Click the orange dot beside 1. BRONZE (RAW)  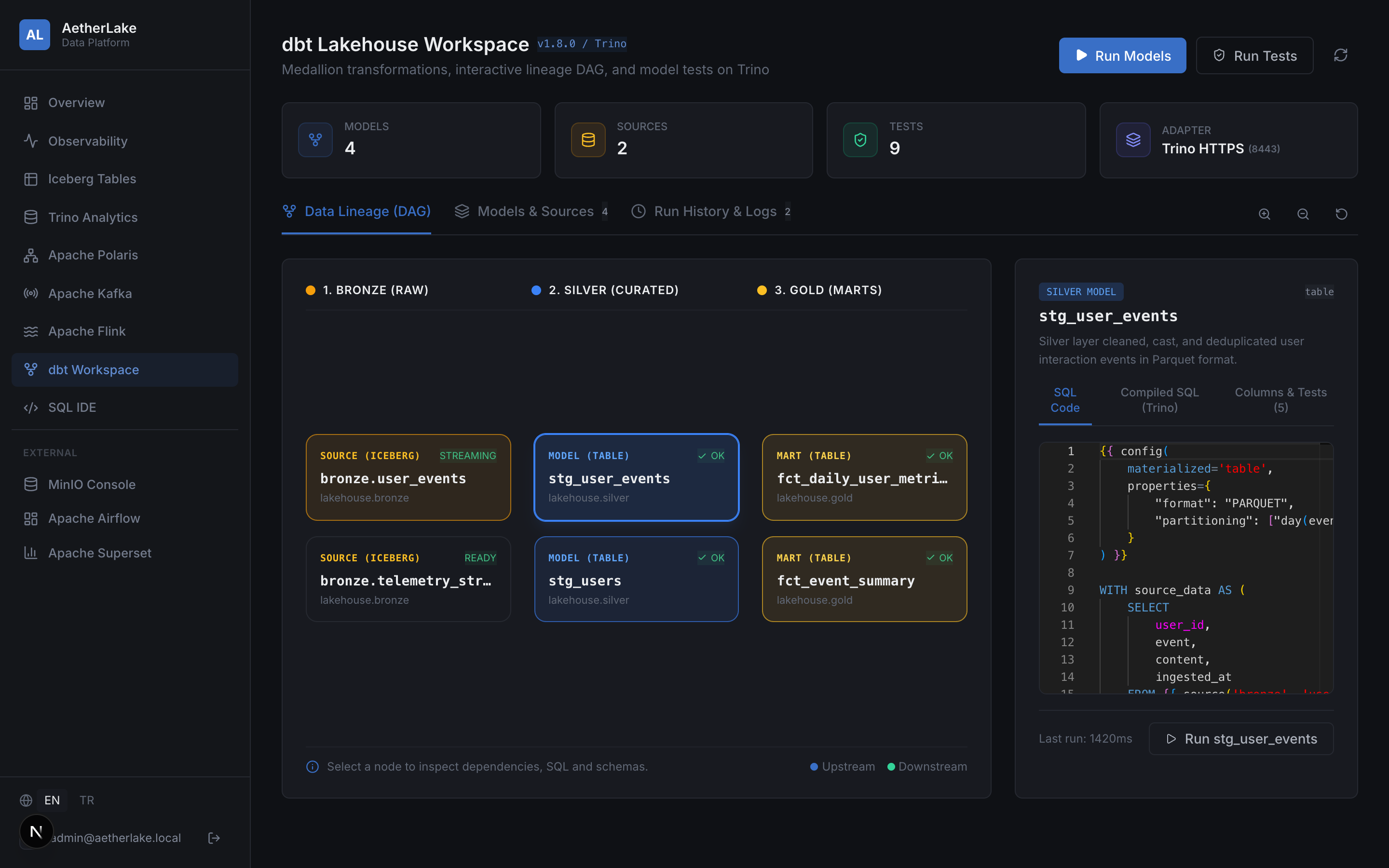pos(311,290)
